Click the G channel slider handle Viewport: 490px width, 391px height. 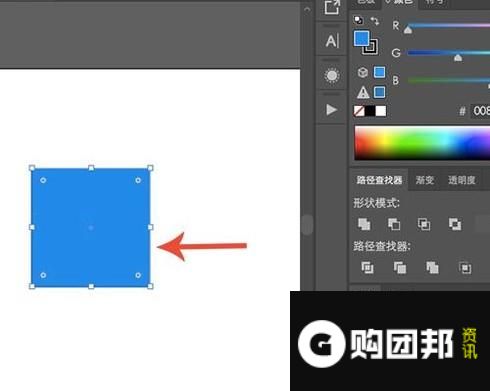[458, 58]
